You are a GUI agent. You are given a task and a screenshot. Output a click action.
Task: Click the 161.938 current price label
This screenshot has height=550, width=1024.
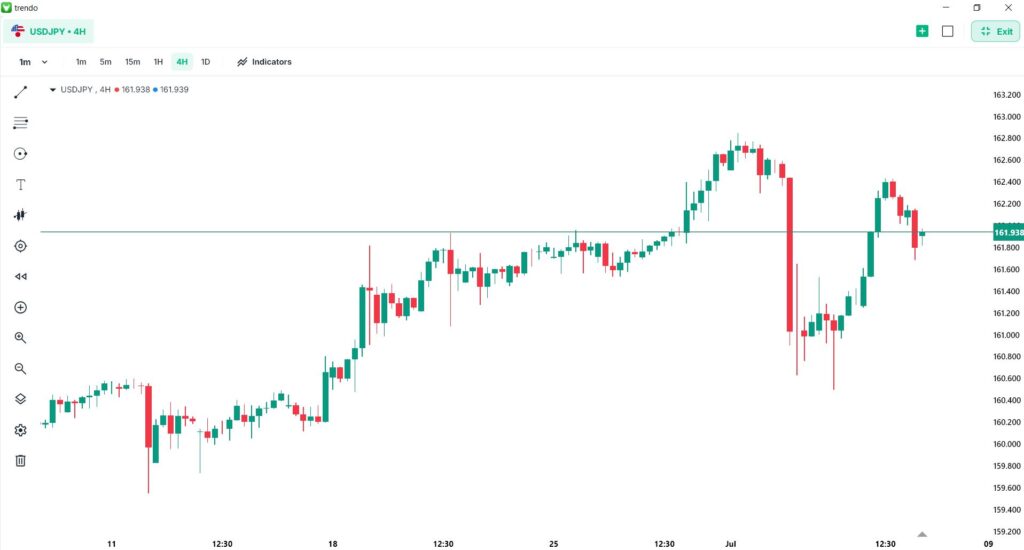coord(1008,233)
